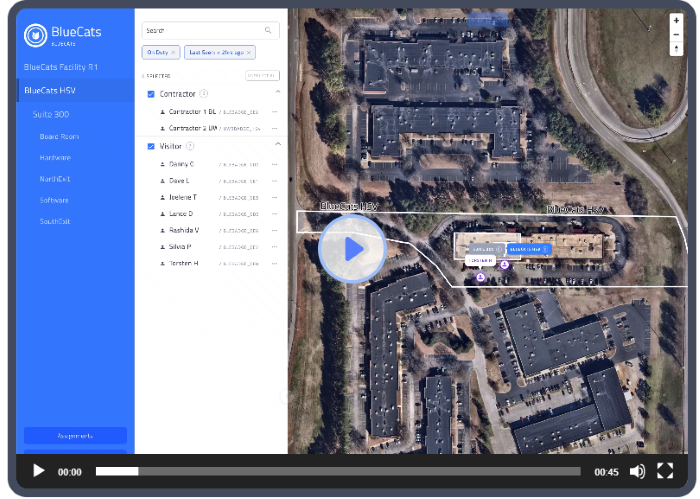
Task: Open options menu for Lance D
Action: click(x=275, y=214)
